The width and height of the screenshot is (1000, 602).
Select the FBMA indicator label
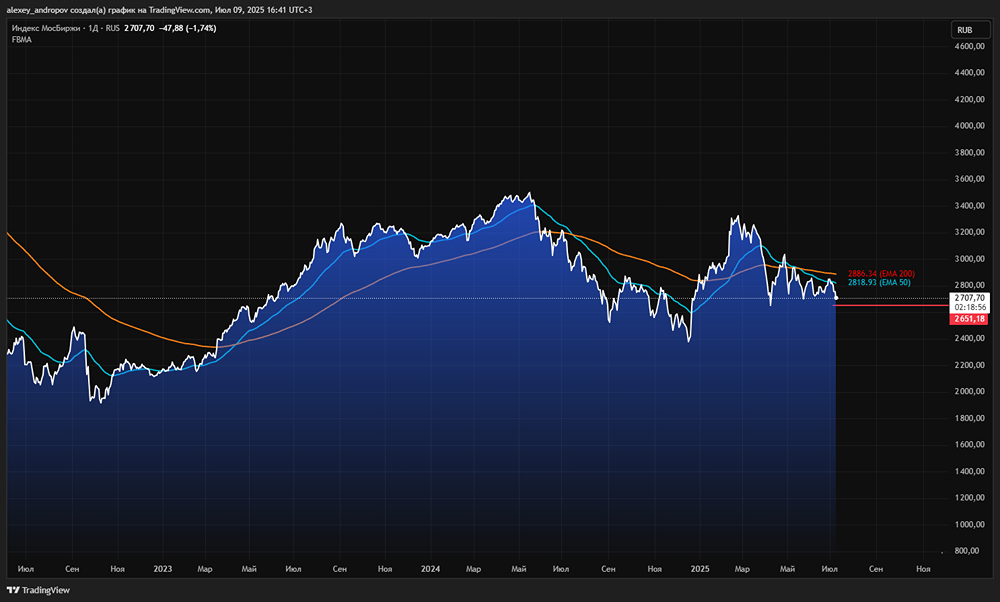pyautogui.click(x=22, y=40)
